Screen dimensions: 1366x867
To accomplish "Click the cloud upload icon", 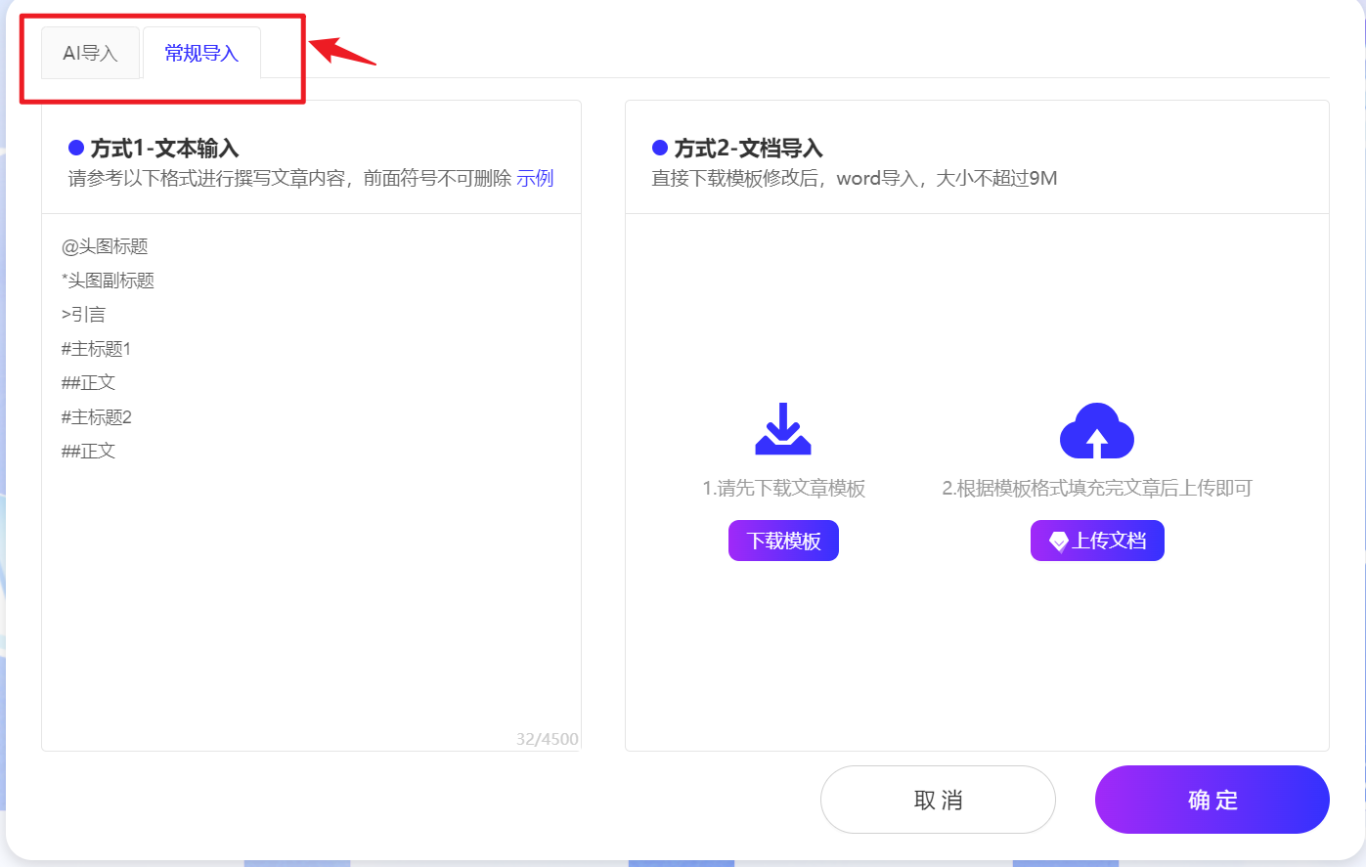I will (x=1097, y=430).
